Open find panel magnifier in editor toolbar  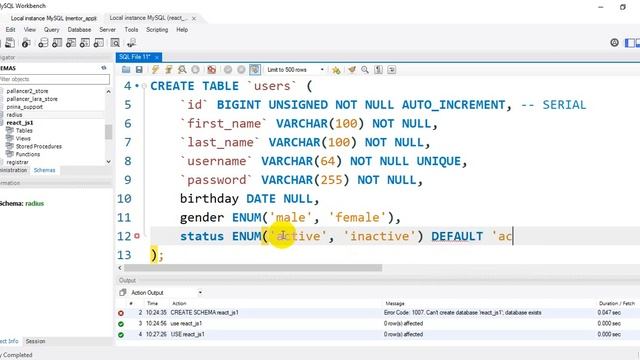point(365,70)
